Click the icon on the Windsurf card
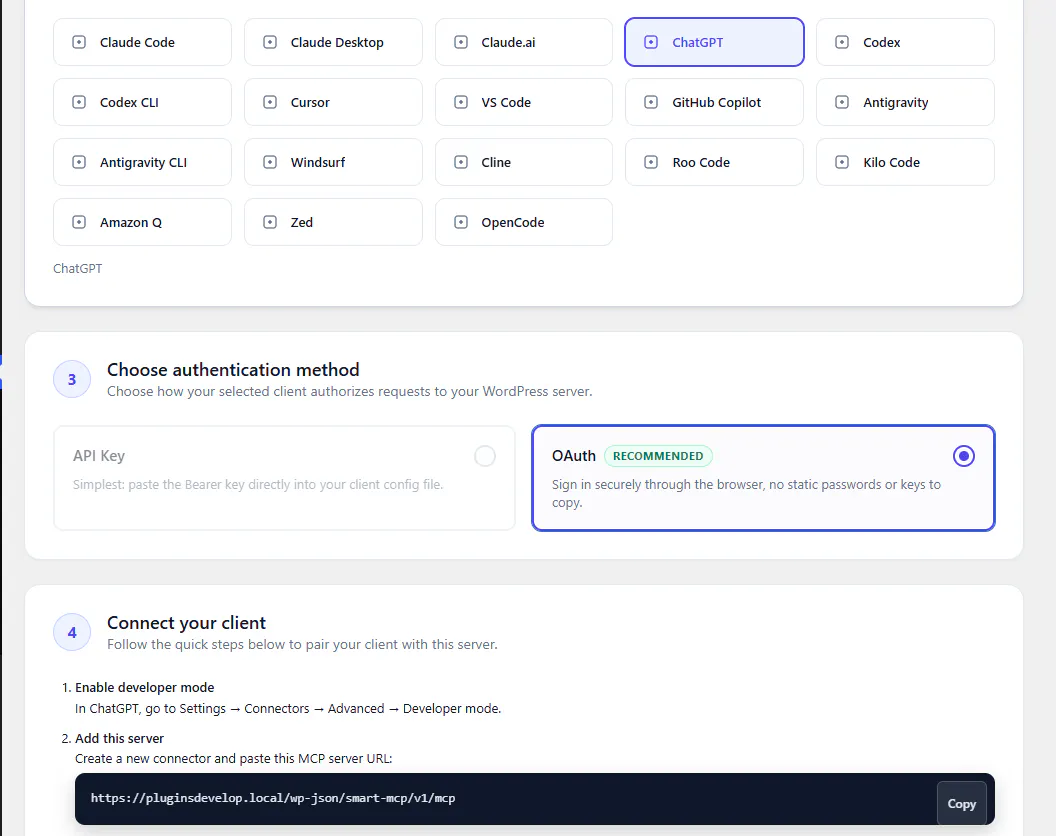The width and height of the screenshot is (1056, 836). [270, 162]
